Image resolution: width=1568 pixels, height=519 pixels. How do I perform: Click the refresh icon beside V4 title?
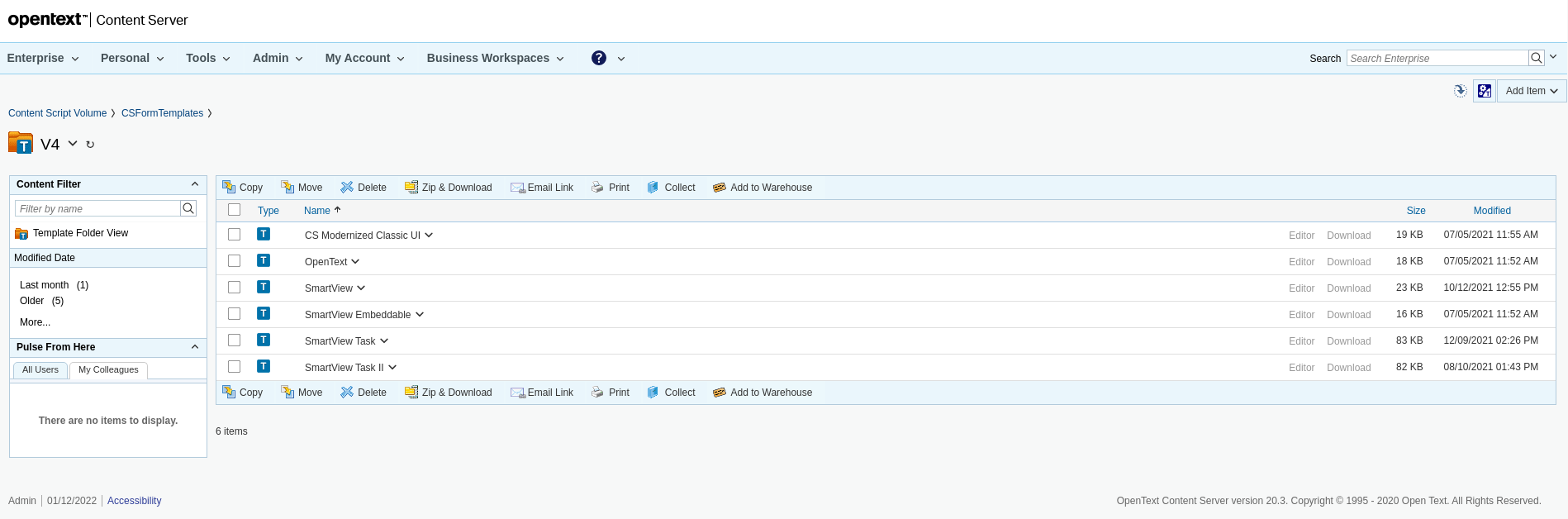90,145
